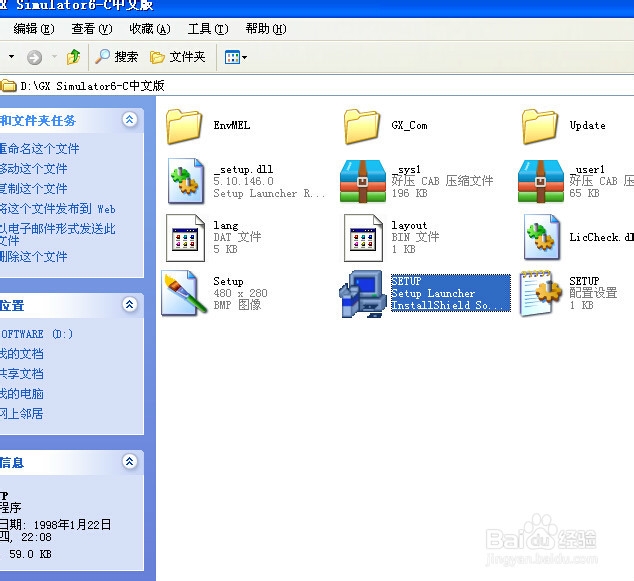Open the Forward button history dropdown arrow

(x=54, y=57)
